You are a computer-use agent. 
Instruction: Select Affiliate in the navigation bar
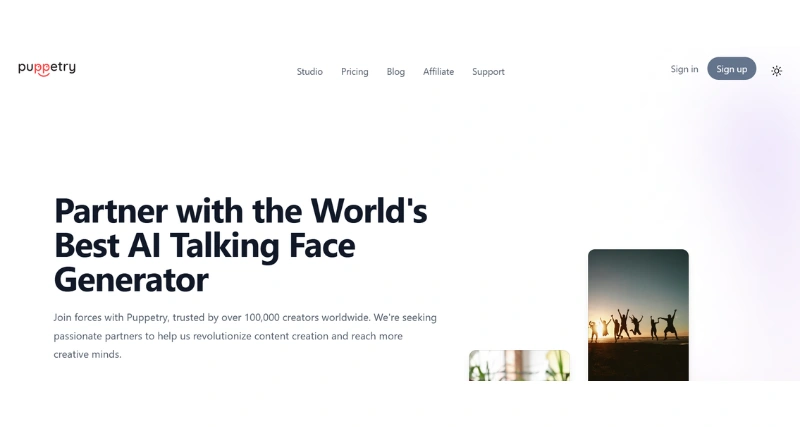(438, 72)
